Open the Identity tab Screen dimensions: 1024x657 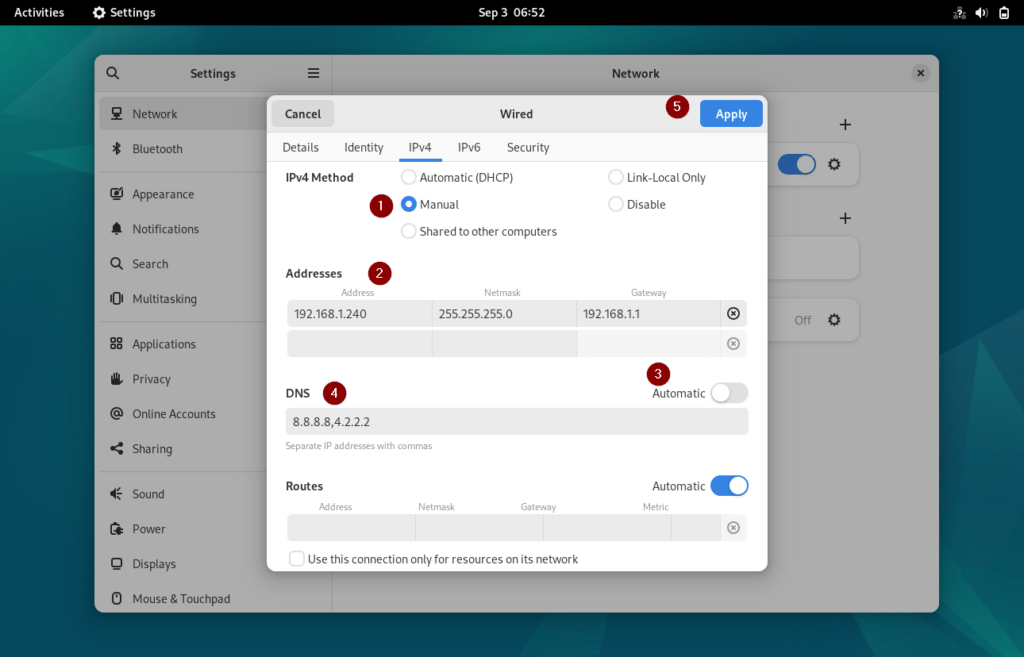click(x=363, y=147)
